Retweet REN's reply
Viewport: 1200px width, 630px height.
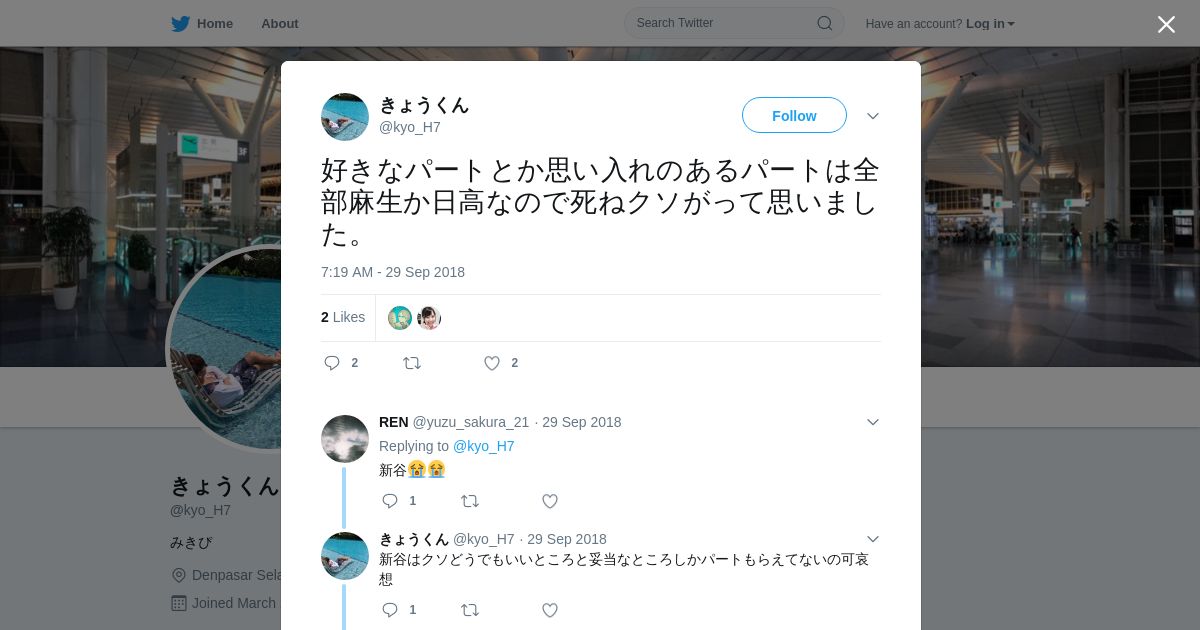(470, 501)
